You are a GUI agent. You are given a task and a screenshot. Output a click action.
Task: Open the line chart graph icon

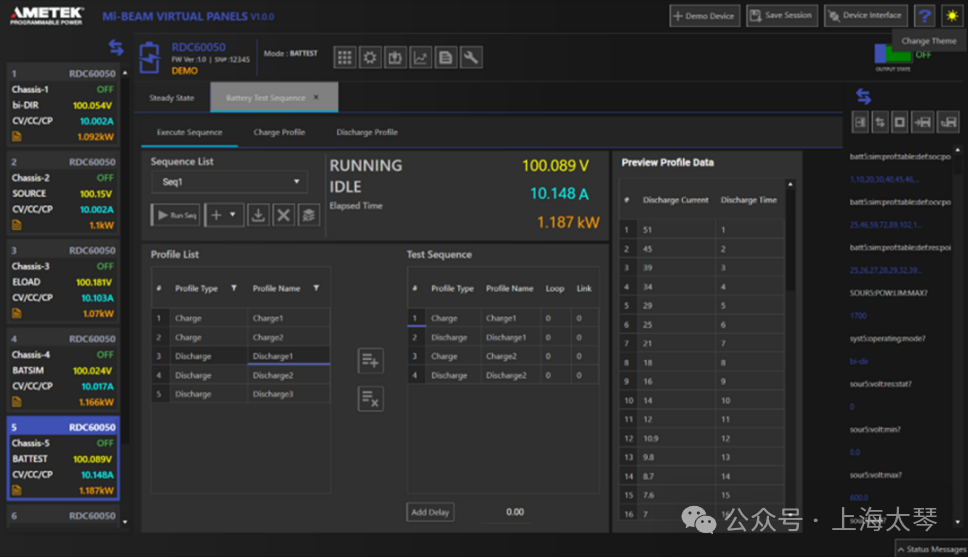click(421, 58)
